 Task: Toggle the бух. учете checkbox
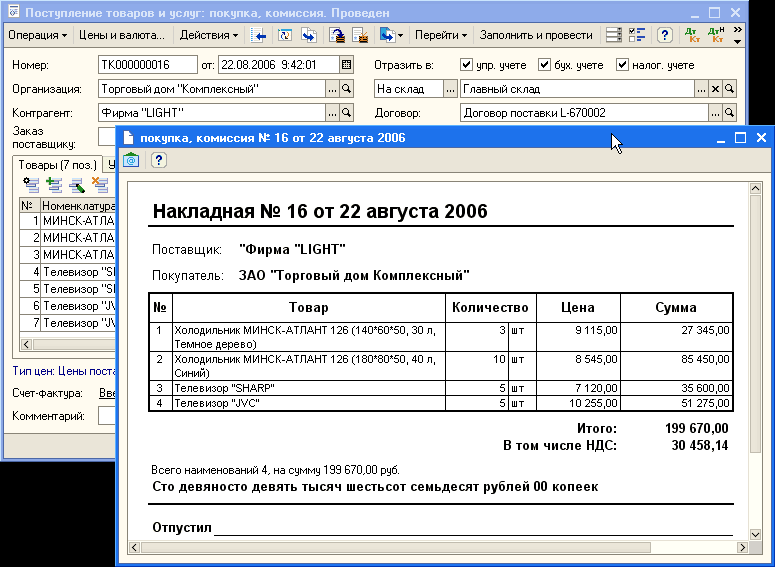coord(544,64)
